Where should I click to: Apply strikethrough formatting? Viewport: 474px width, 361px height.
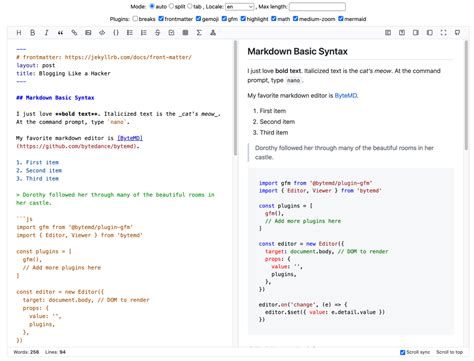(157, 33)
